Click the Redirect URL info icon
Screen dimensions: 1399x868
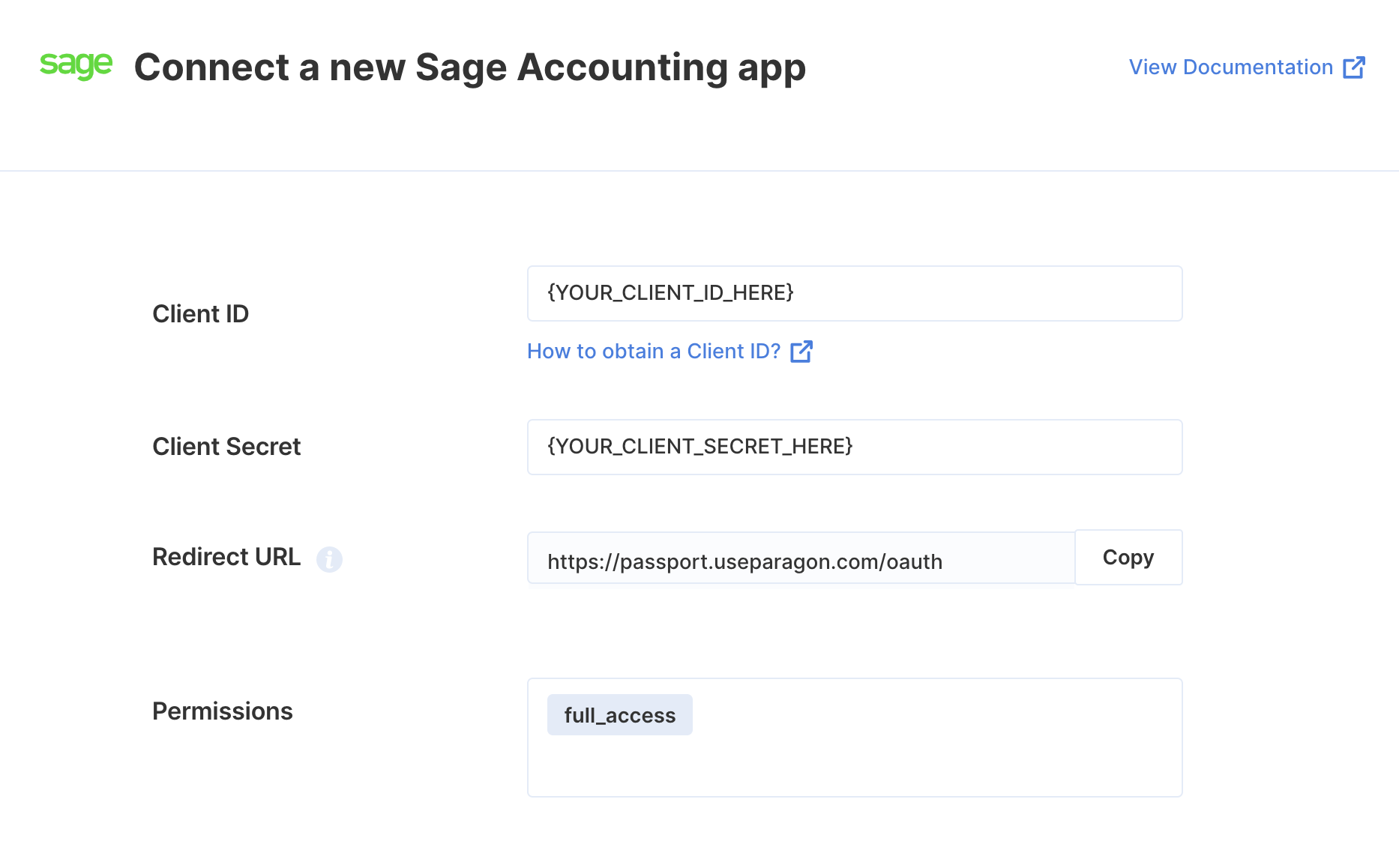329,558
